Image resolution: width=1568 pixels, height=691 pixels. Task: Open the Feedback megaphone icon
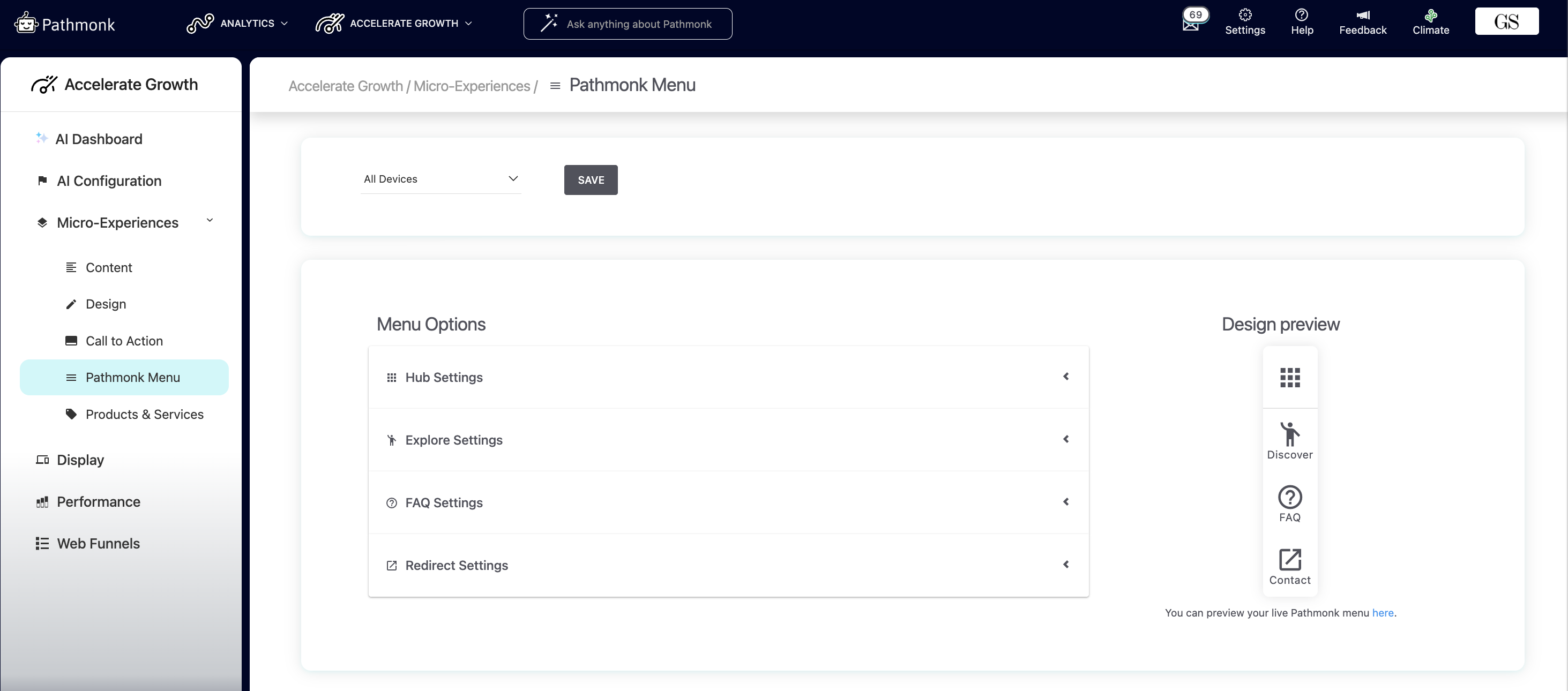[1362, 15]
